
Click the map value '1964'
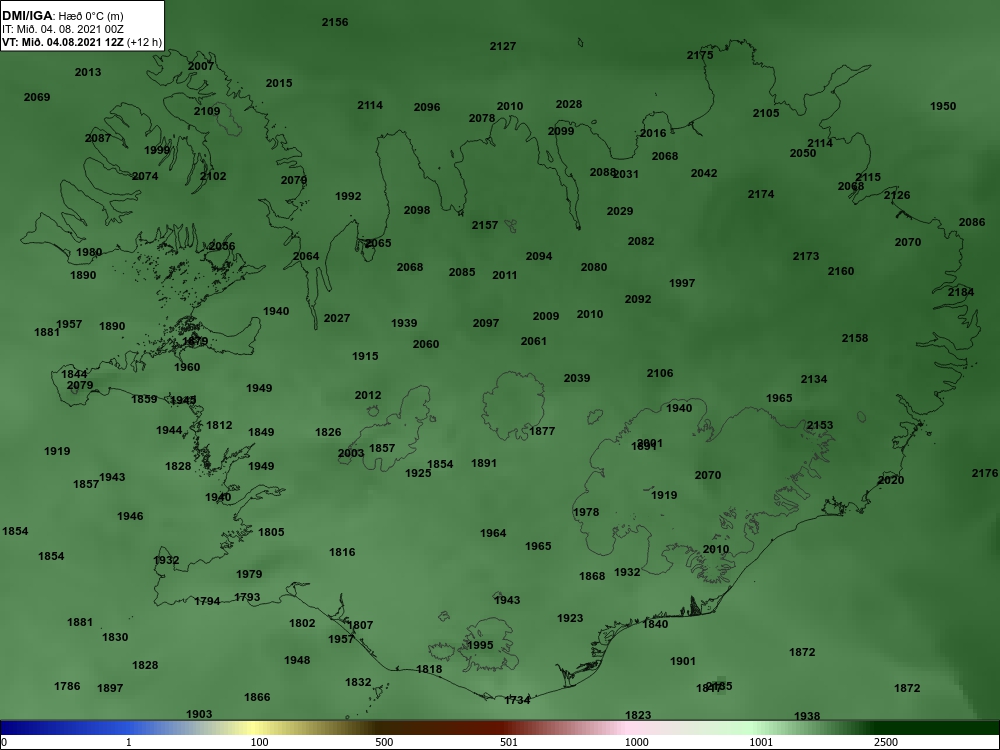click(x=493, y=533)
